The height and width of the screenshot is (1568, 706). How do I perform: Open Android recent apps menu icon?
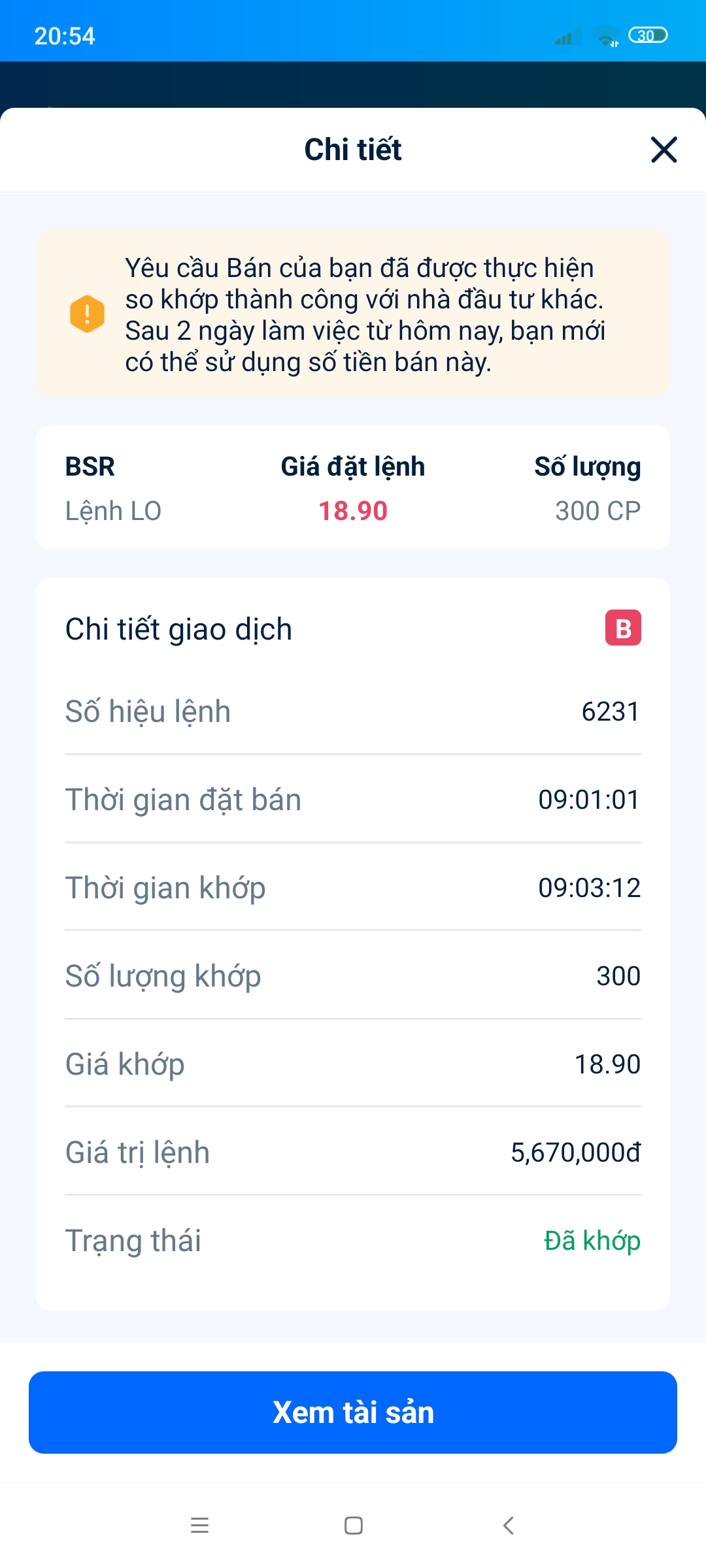point(199,1526)
